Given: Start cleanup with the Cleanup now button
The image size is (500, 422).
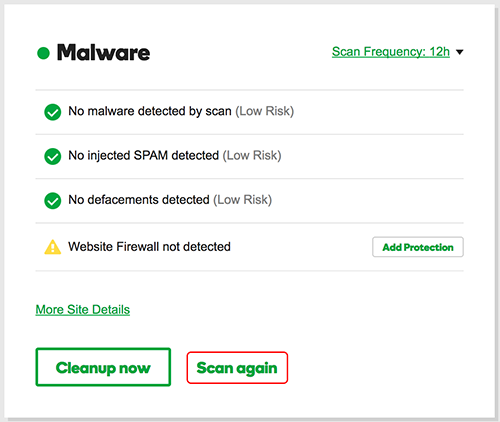Looking at the screenshot, I should coord(103,367).
